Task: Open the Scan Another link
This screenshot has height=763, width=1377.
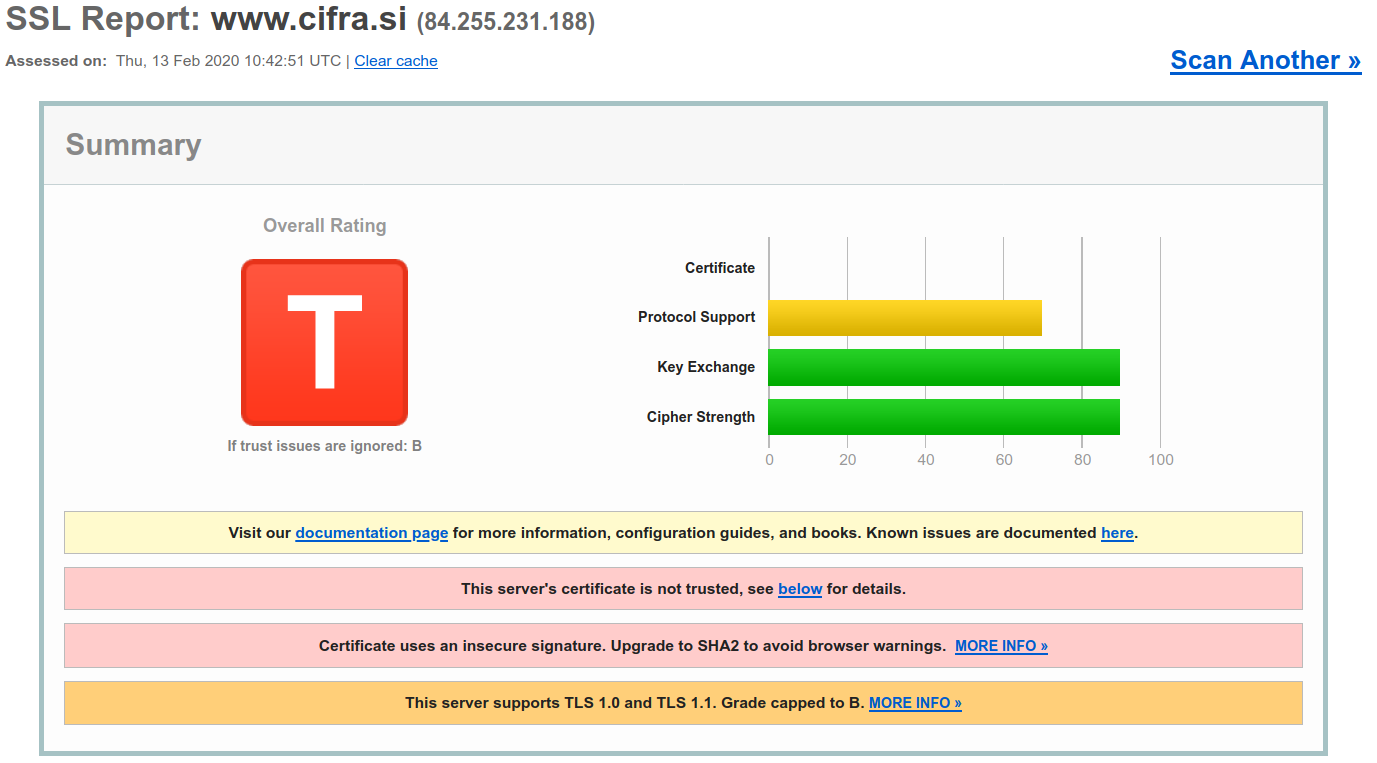Action: (1266, 60)
